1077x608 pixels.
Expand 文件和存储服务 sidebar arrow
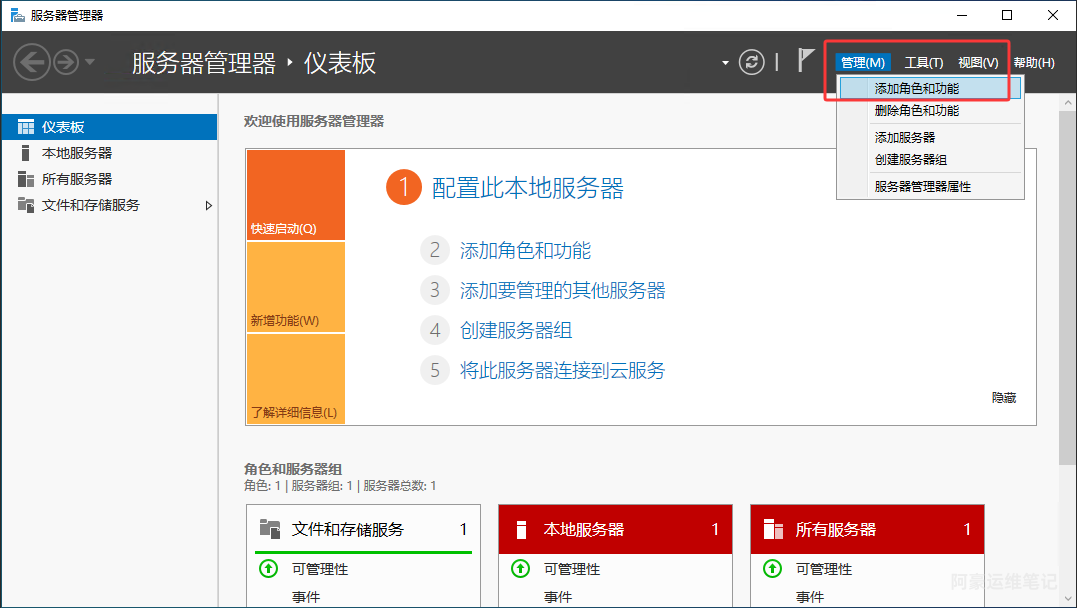click(209, 205)
